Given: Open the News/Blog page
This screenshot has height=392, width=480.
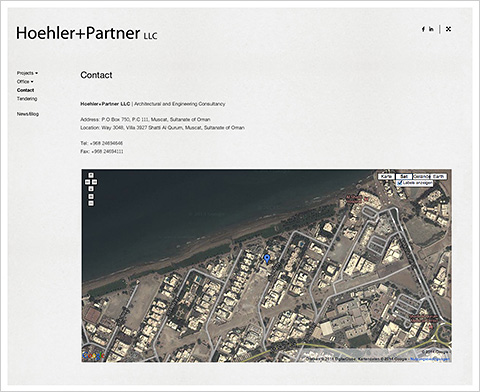Looking at the screenshot, I should pos(28,114).
